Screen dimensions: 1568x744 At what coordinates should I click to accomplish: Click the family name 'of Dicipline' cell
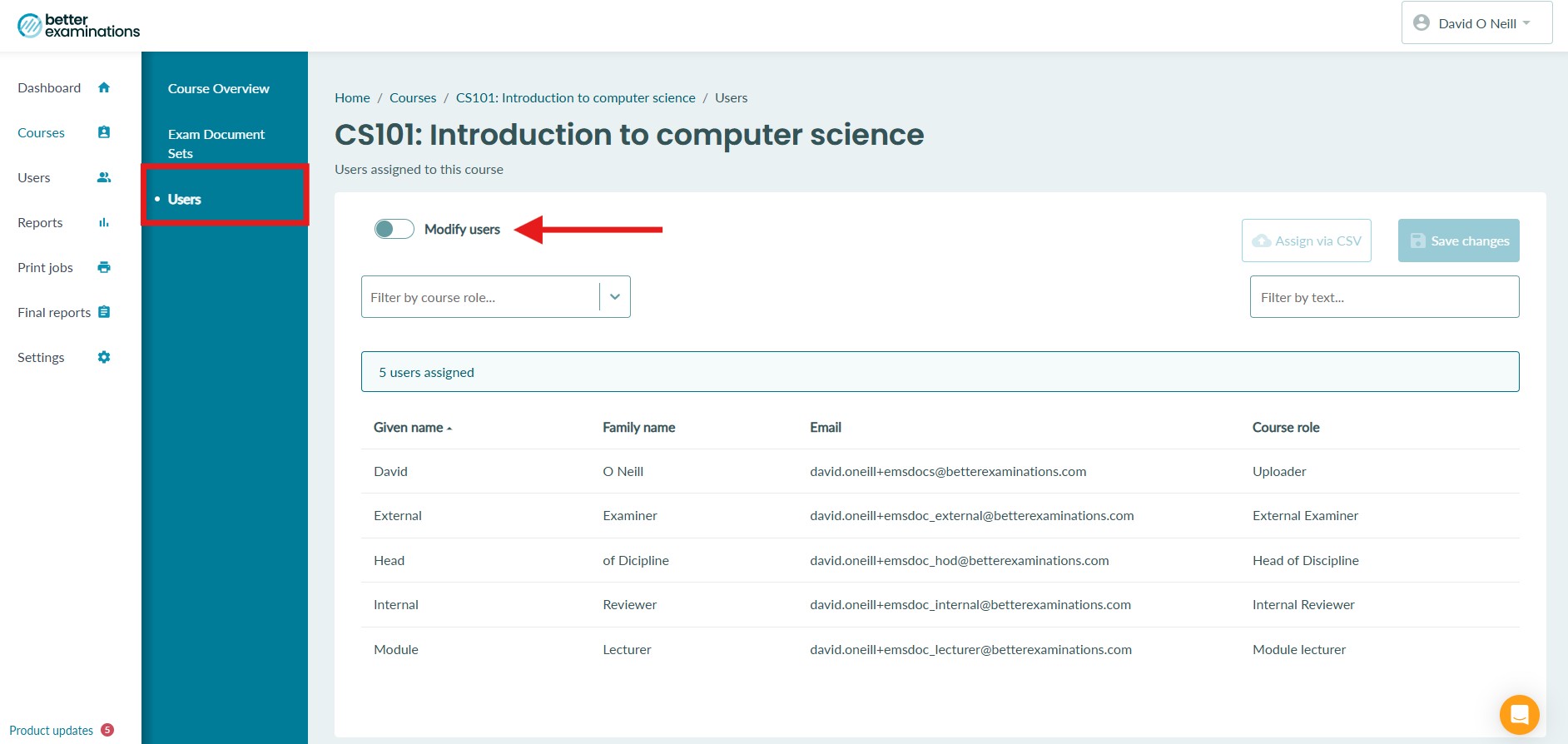636,560
